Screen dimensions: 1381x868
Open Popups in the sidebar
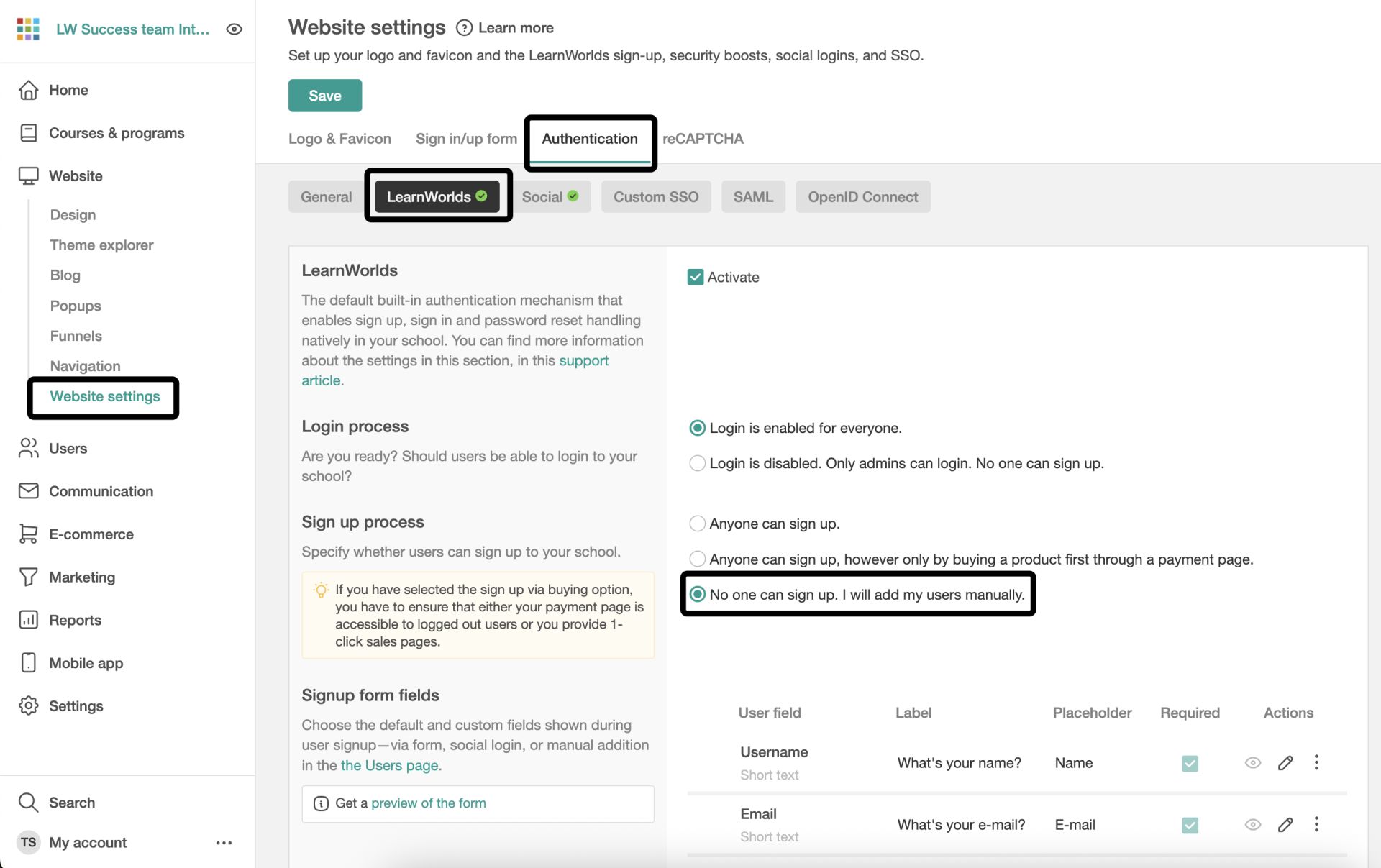click(76, 306)
